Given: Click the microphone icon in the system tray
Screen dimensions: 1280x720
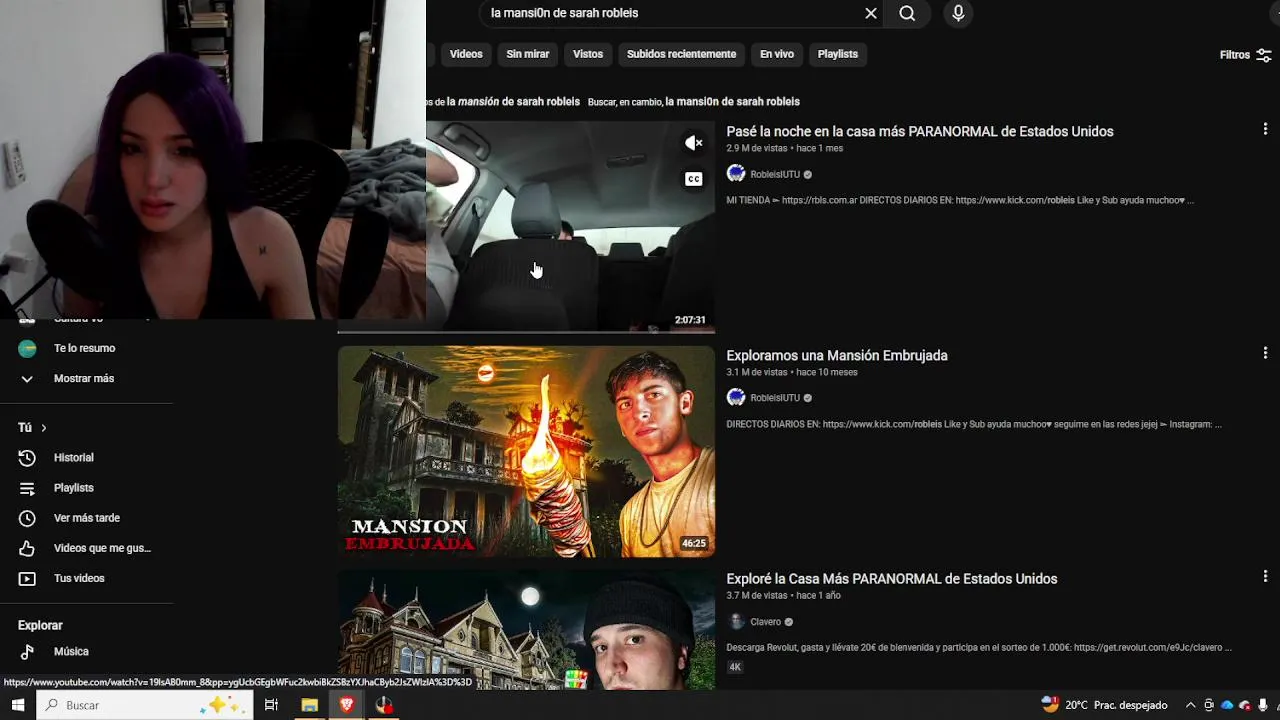Looking at the screenshot, I should 1263,705.
